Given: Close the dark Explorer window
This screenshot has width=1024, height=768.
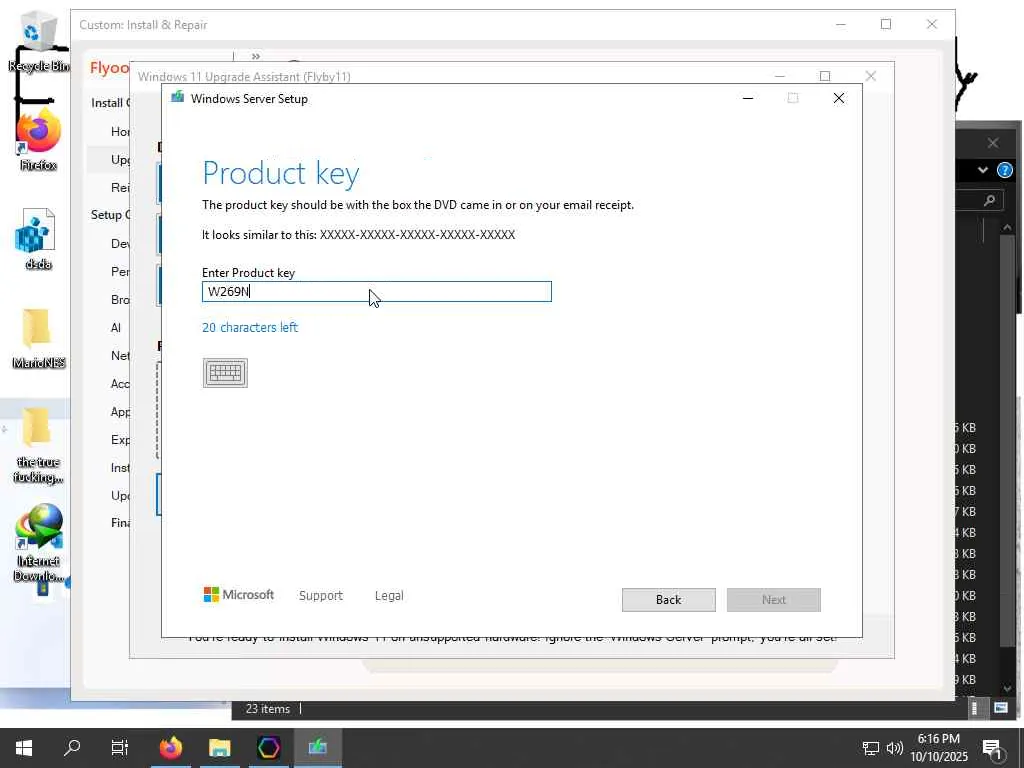Looking at the screenshot, I should tap(993, 142).
